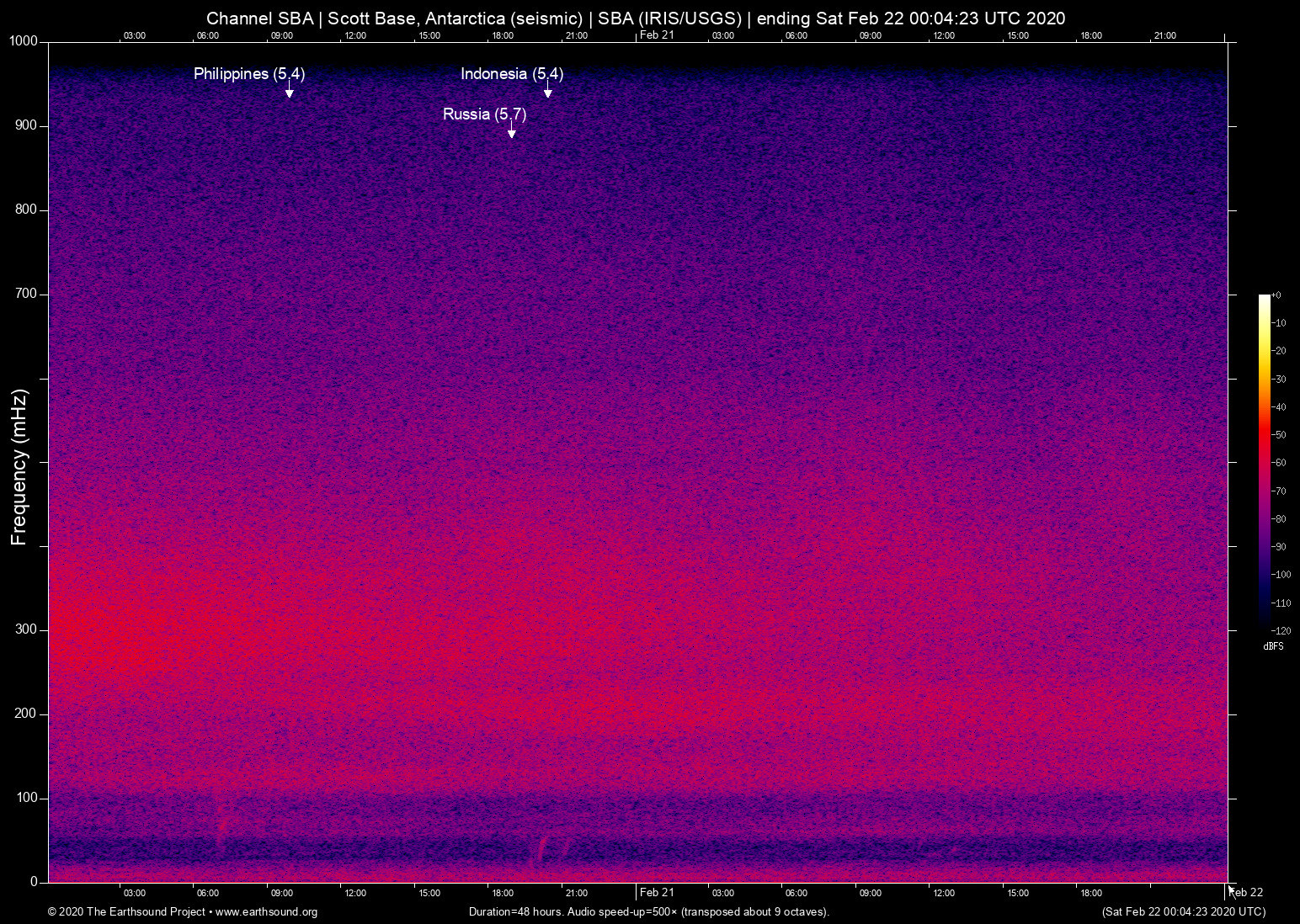Click the Feb 21 label on the top time axis
The width and height of the screenshot is (1300, 924).
(x=657, y=35)
